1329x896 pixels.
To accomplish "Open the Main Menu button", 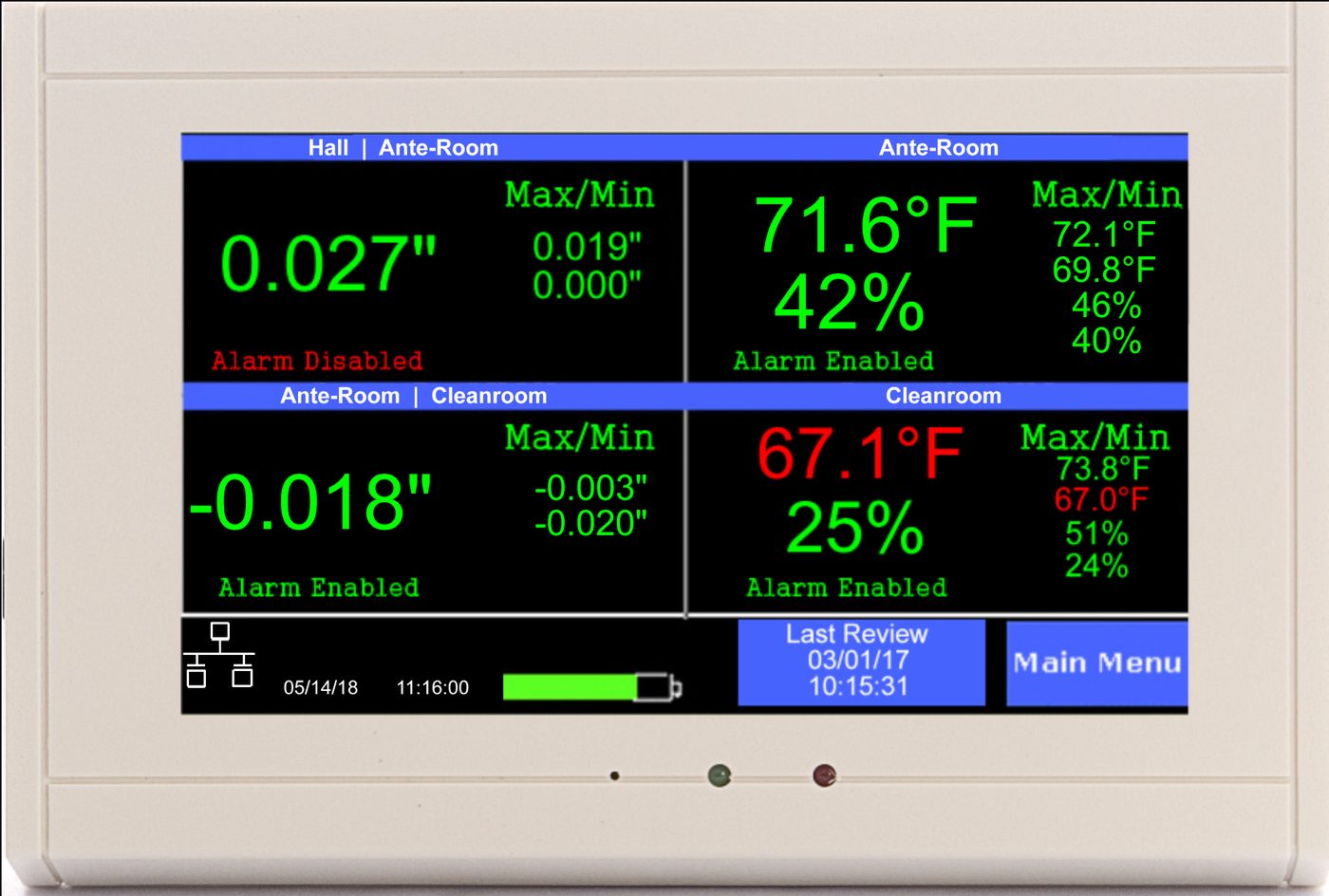I will (1096, 663).
